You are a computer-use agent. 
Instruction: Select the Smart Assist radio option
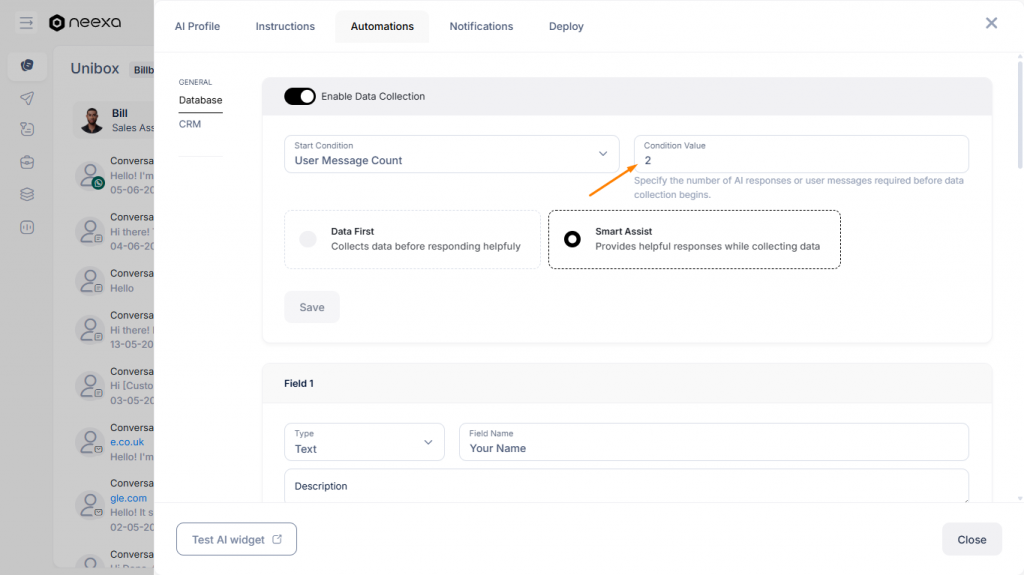coord(572,239)
